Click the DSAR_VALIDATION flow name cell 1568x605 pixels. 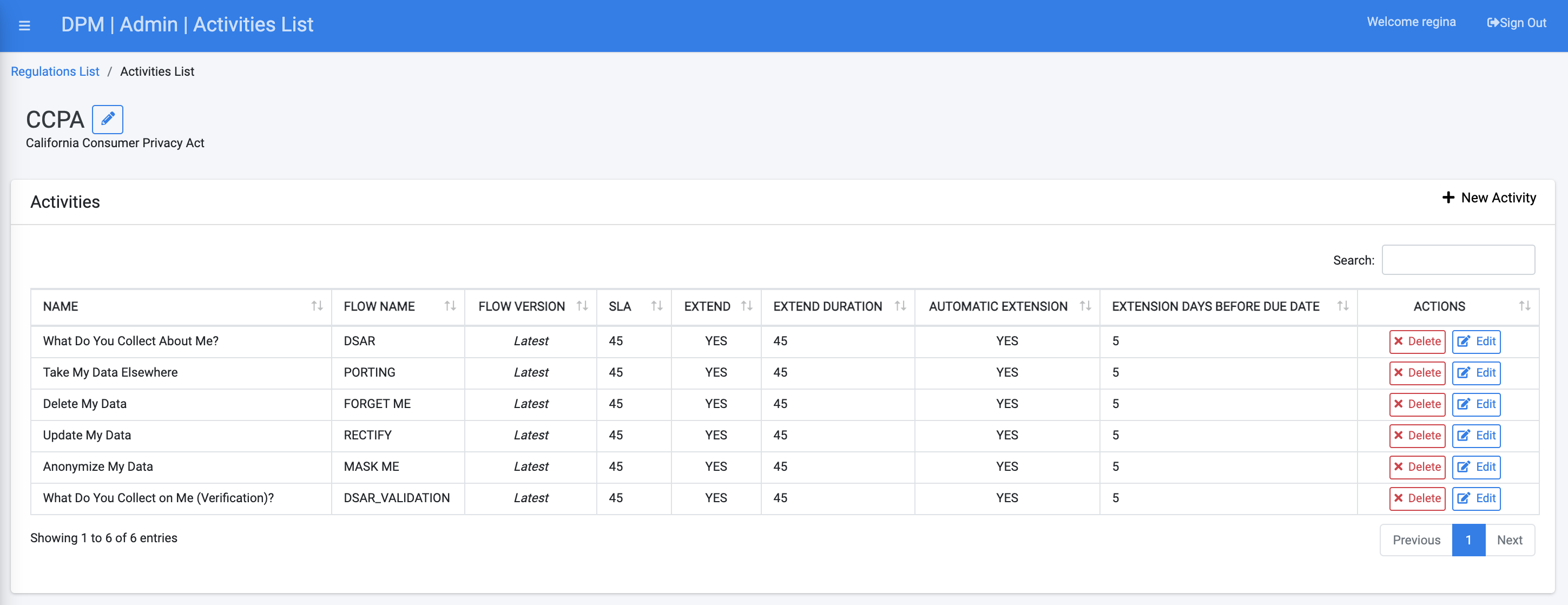pos(398,498)
